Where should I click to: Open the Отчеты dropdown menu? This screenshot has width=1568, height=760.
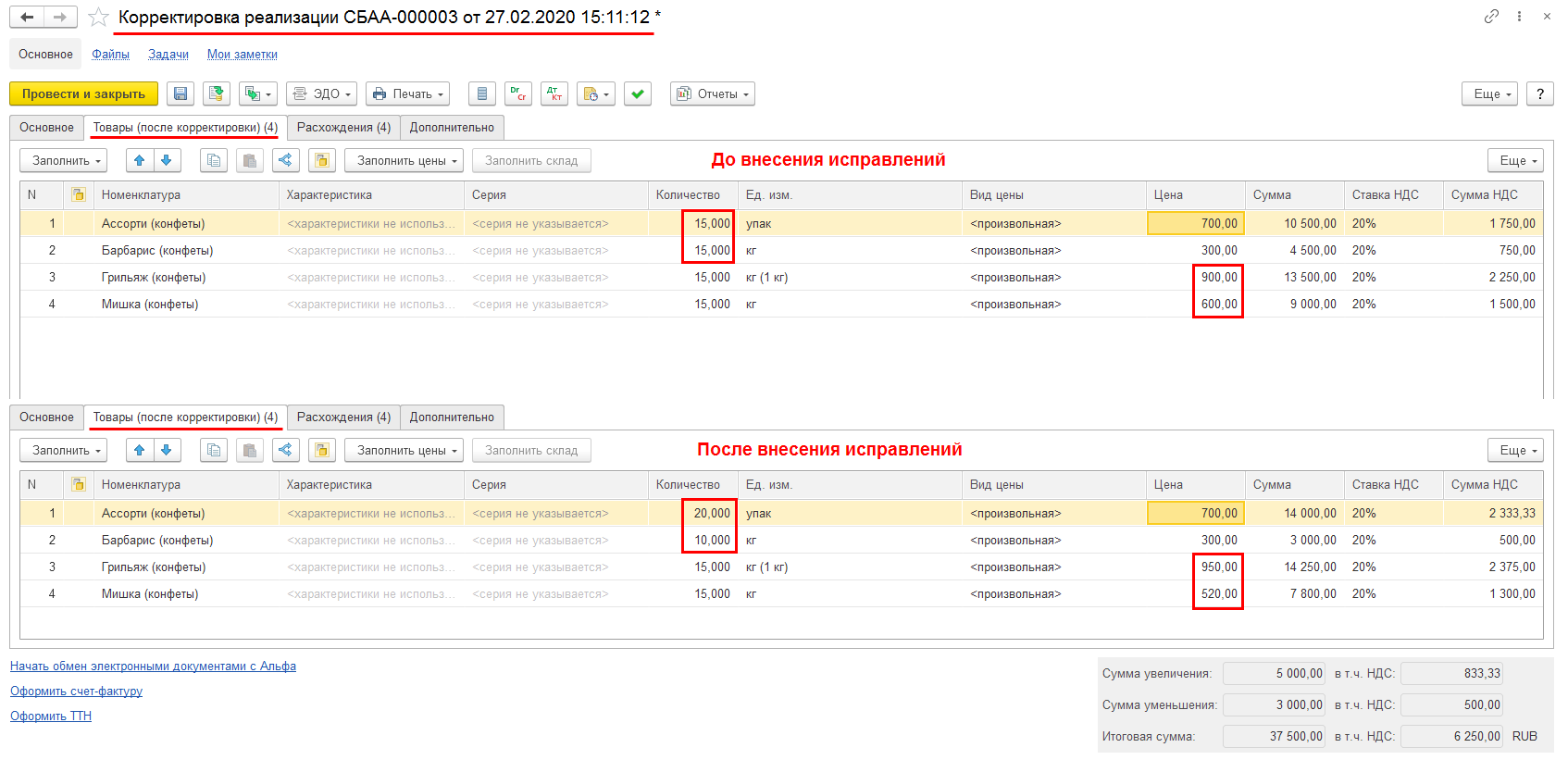713,93
